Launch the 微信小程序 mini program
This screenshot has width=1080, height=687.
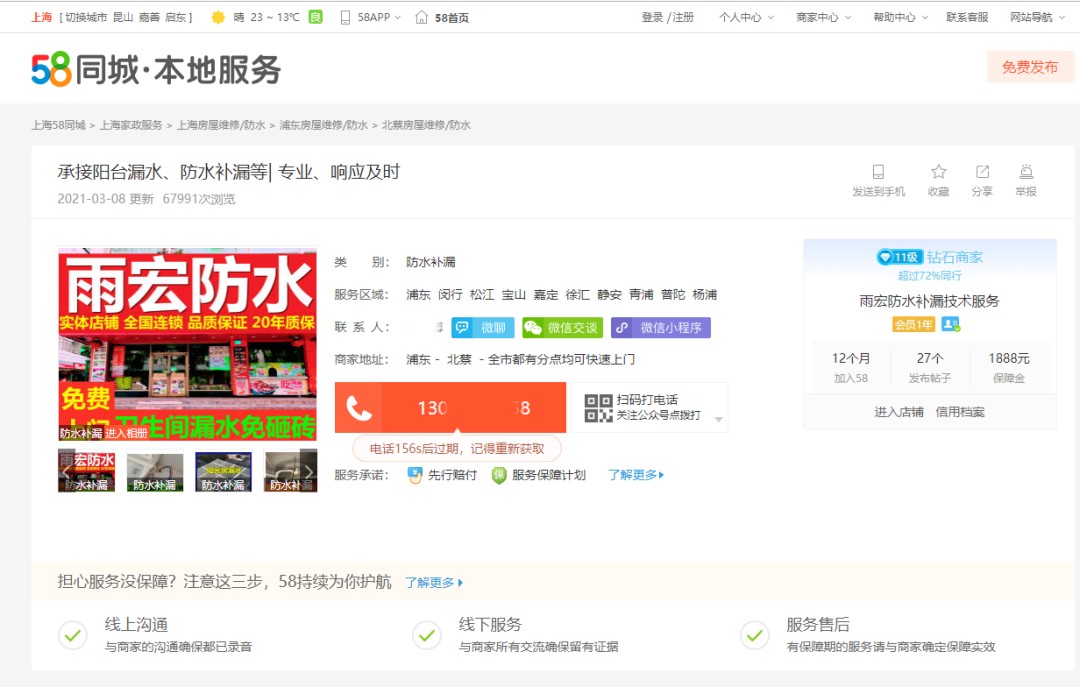(x=661, y=327)
